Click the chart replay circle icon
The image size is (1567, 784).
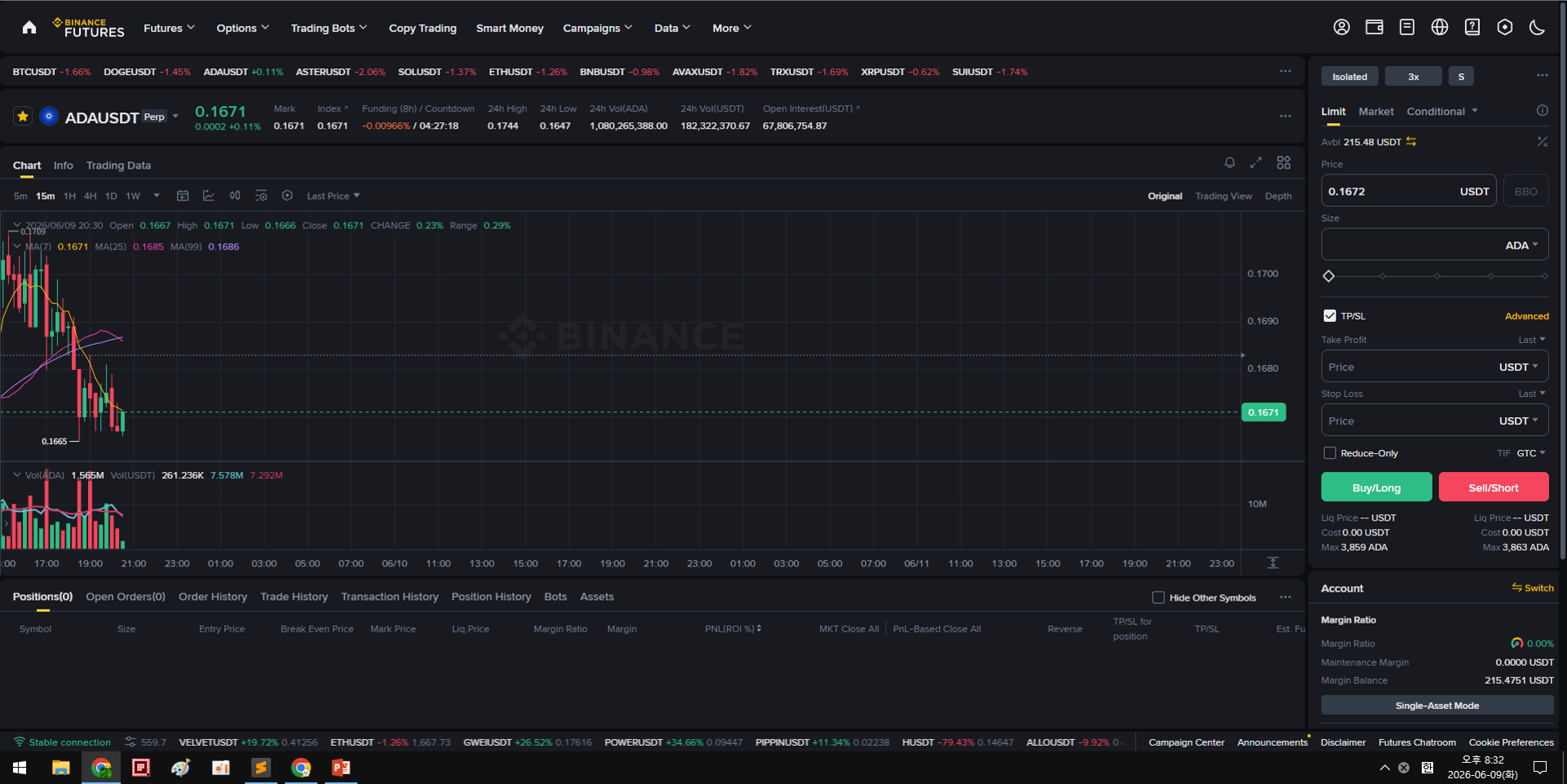(287, 196)
